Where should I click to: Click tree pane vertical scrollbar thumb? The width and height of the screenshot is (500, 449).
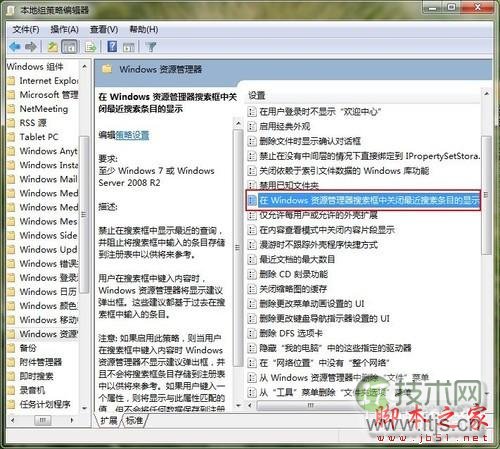click(84, 214)
